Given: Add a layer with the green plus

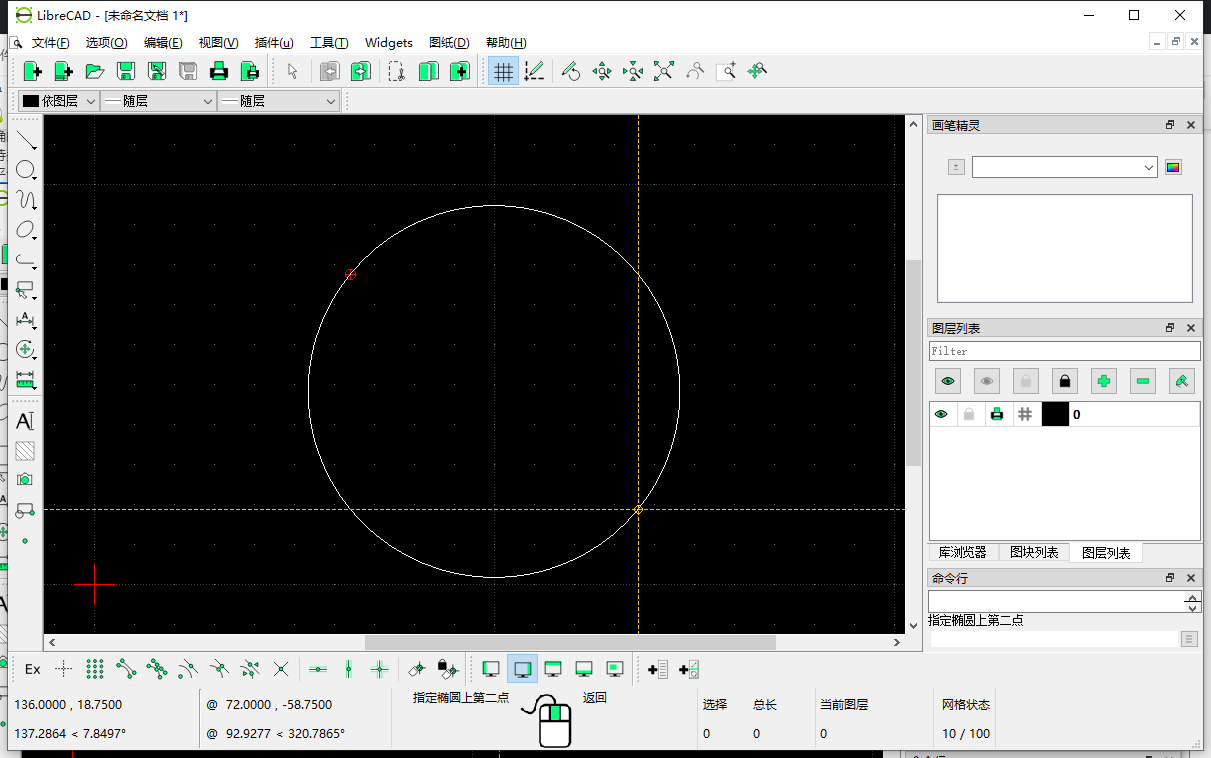Looking at the screenshot, I should (1104, 381).
